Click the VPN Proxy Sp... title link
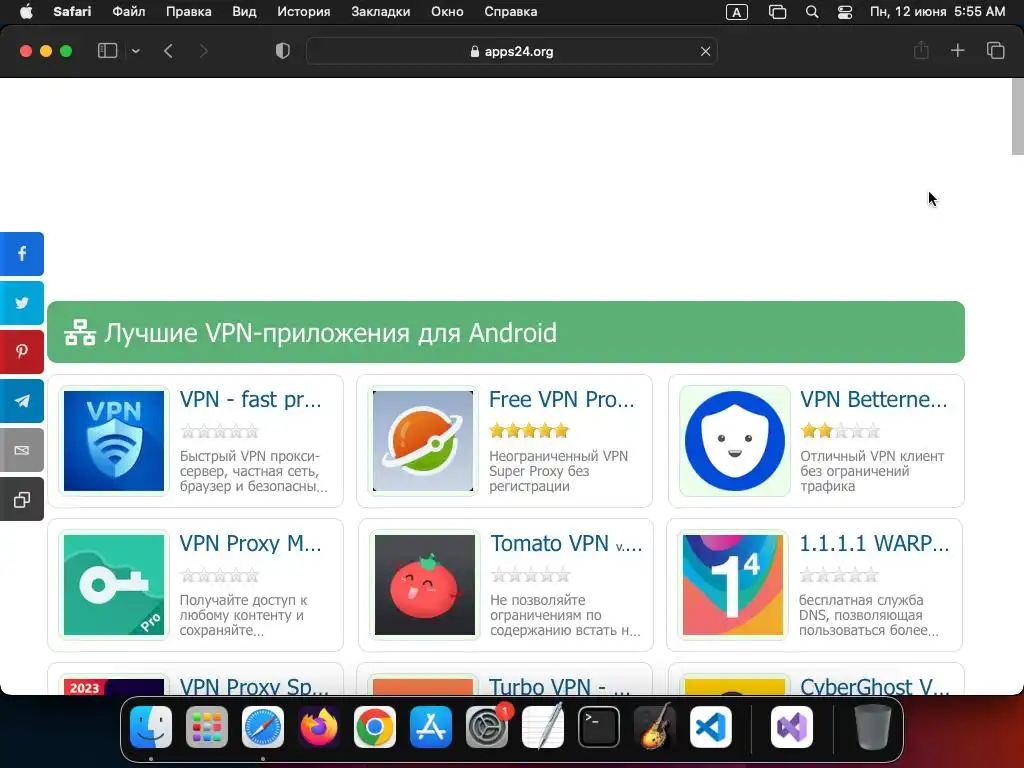Viewport: 1024px width, 768px height. click(254, 686)
